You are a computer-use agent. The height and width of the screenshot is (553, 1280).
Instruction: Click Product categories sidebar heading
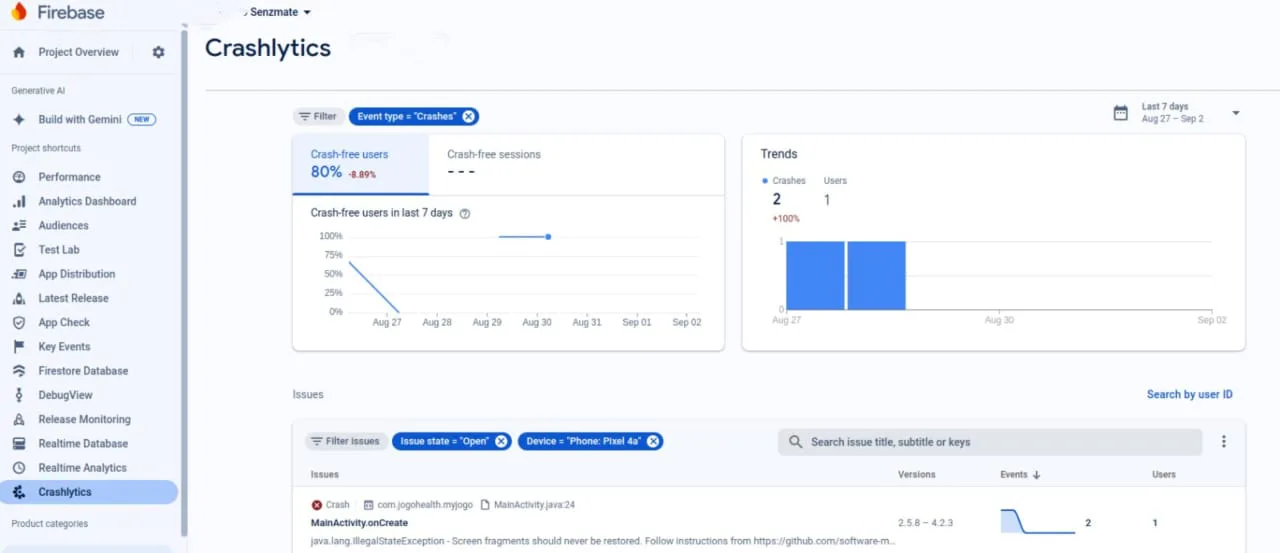pos(49,524)
